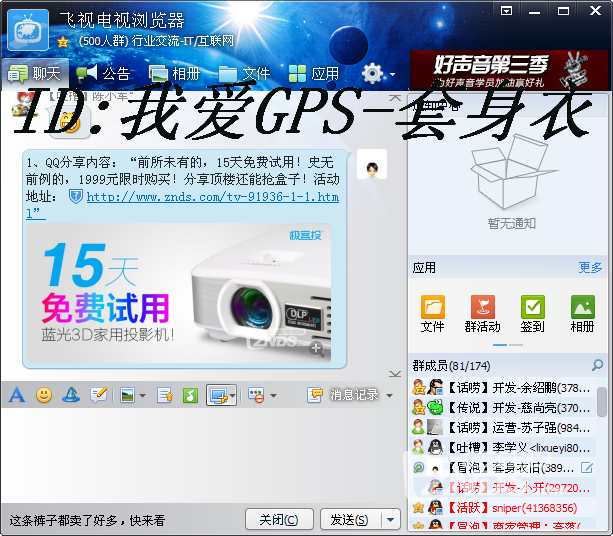This screenshot has height=536, width=613.
Task: Switch to the 相册 tab
Action: coord(174,74)
